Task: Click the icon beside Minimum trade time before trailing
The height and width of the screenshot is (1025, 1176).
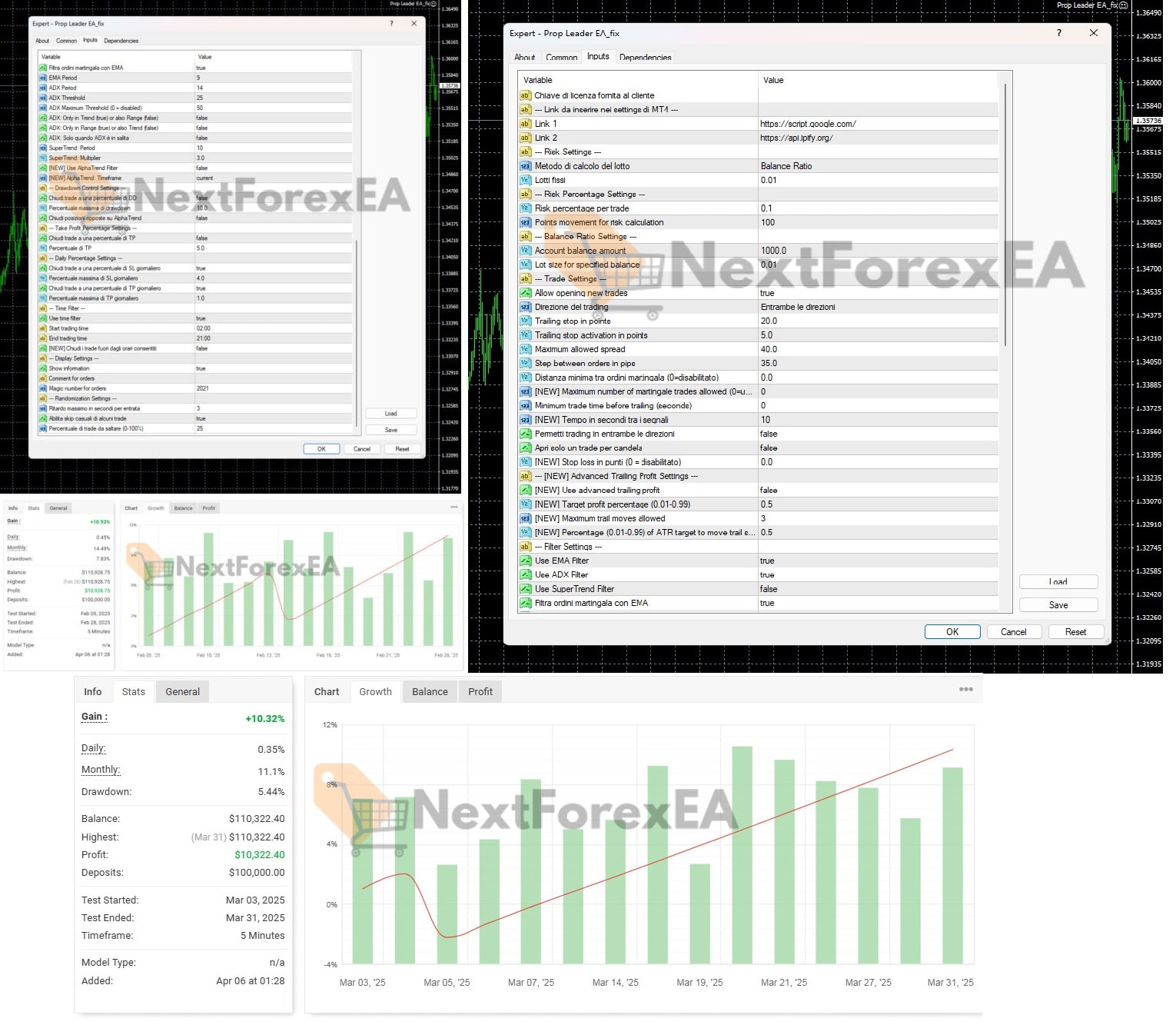Action: click(526, 405)
